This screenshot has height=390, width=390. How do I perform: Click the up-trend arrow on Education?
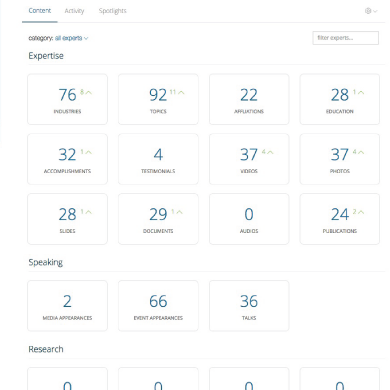pos(361,92)
